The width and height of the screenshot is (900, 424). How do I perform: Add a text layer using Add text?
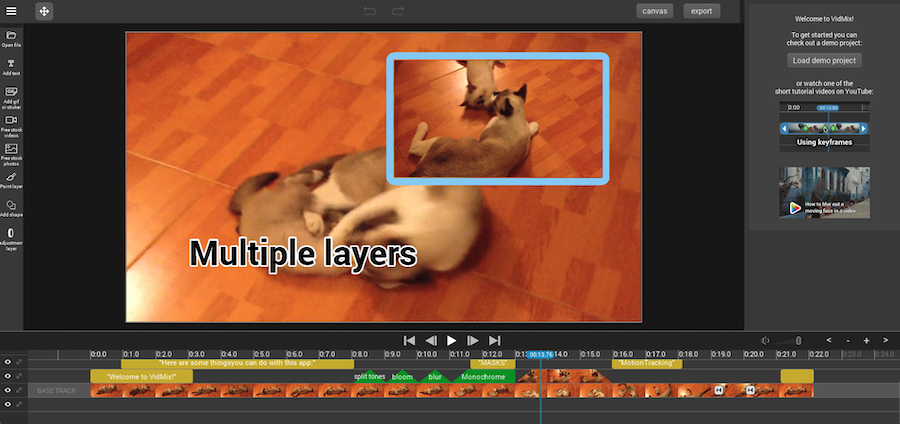coord(12,65)
